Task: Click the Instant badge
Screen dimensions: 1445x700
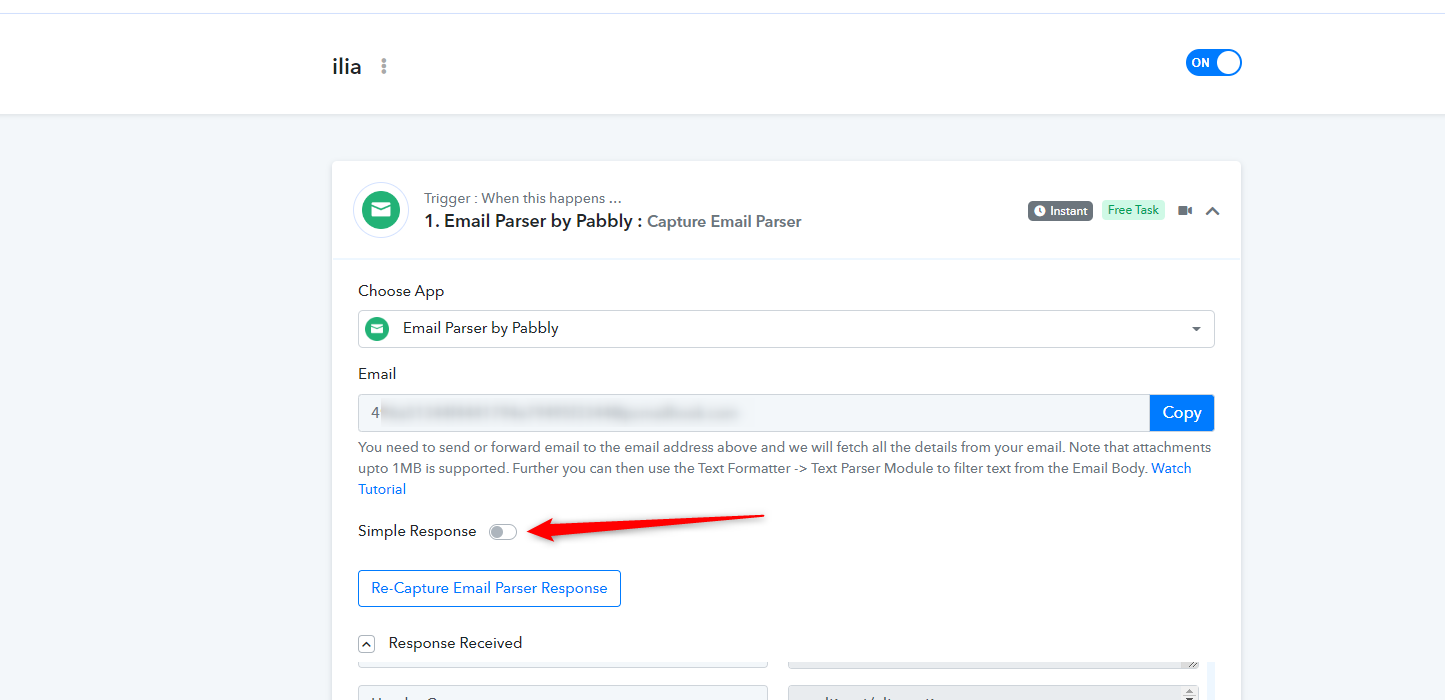Action: pyautogui.click(x=1060, y=211)
